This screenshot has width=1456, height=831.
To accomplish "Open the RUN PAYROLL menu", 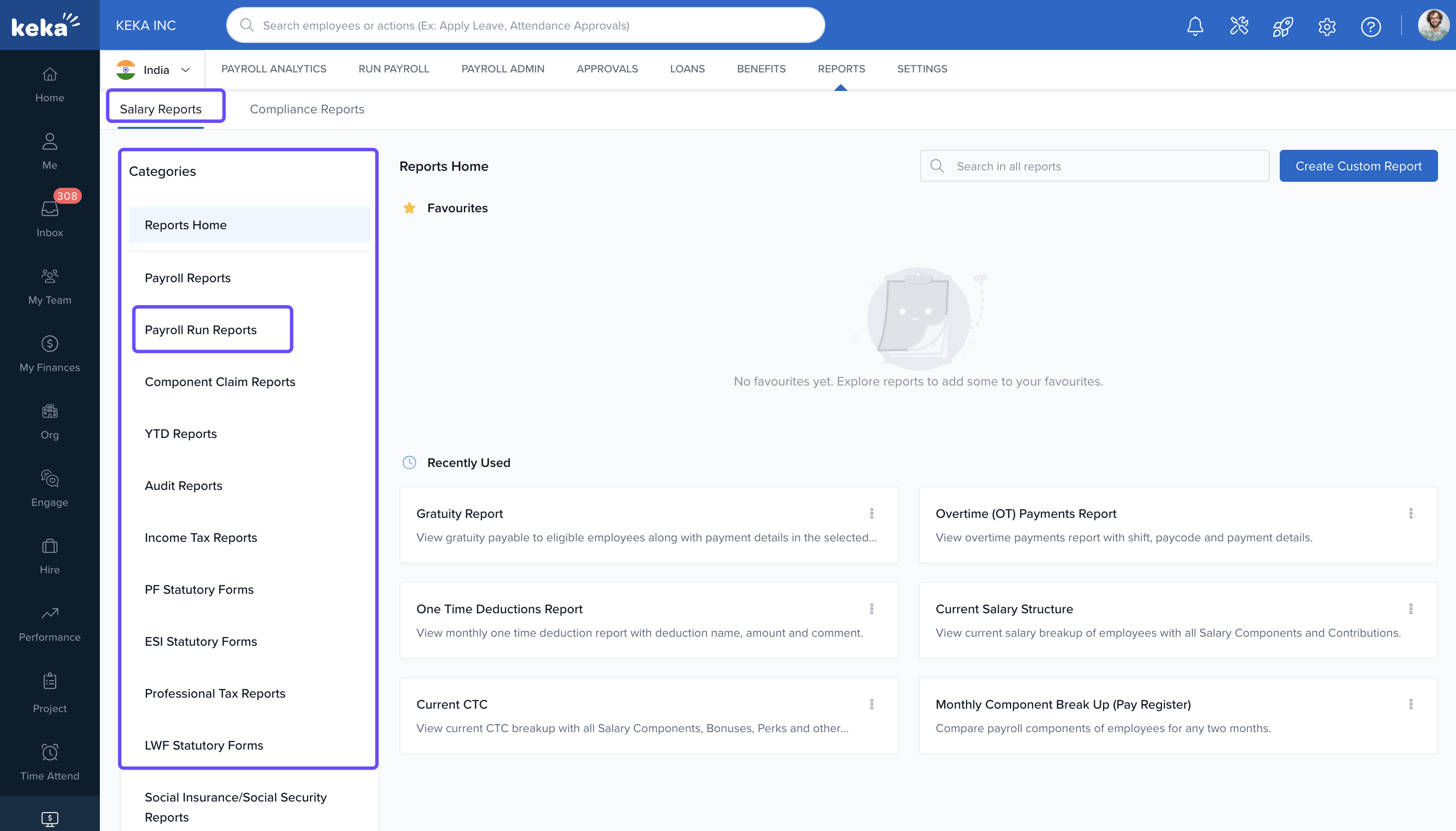I will click(x=393, y=68).
